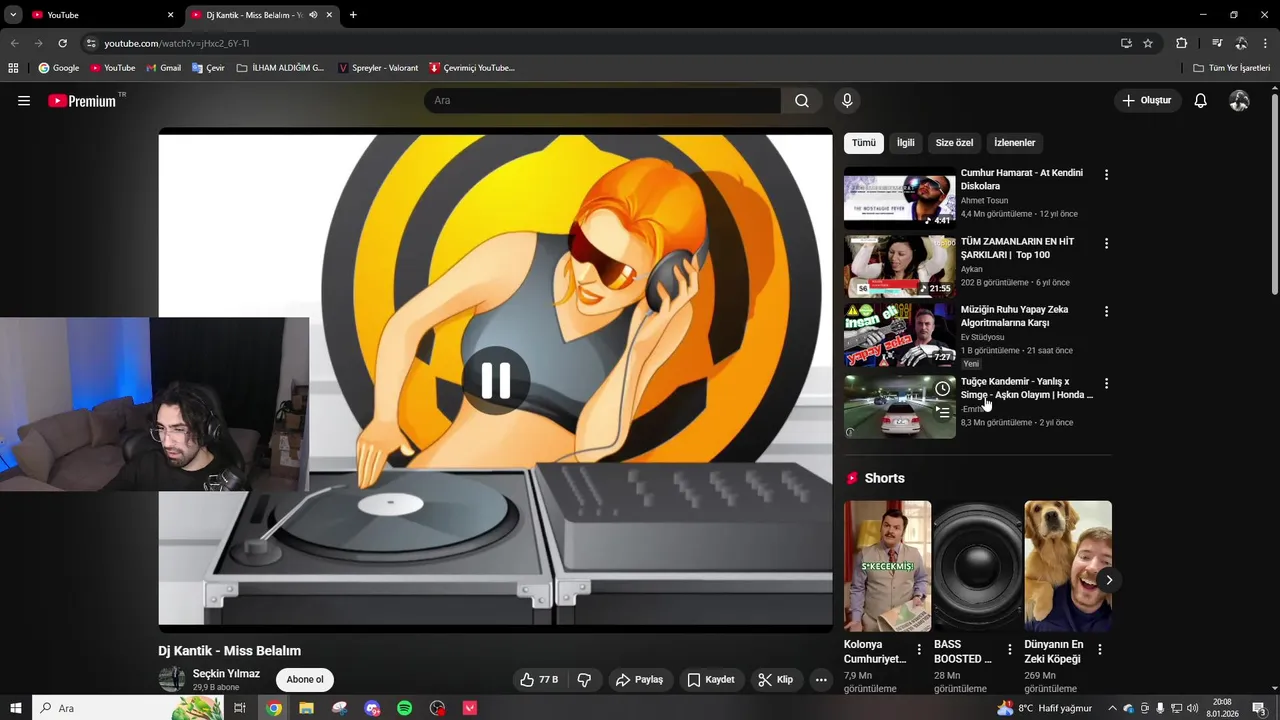Open the apps grid in bookmarks bar
This screenshot has width=1280, height=720.
(13, 68)
